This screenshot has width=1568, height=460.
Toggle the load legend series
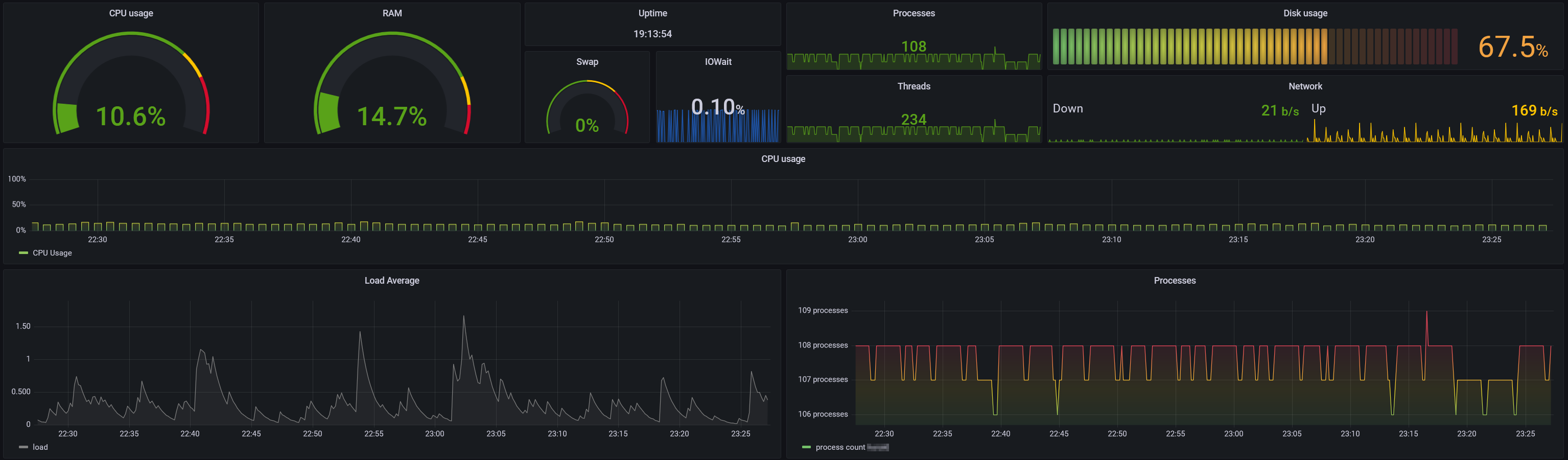tap(40, 447)
